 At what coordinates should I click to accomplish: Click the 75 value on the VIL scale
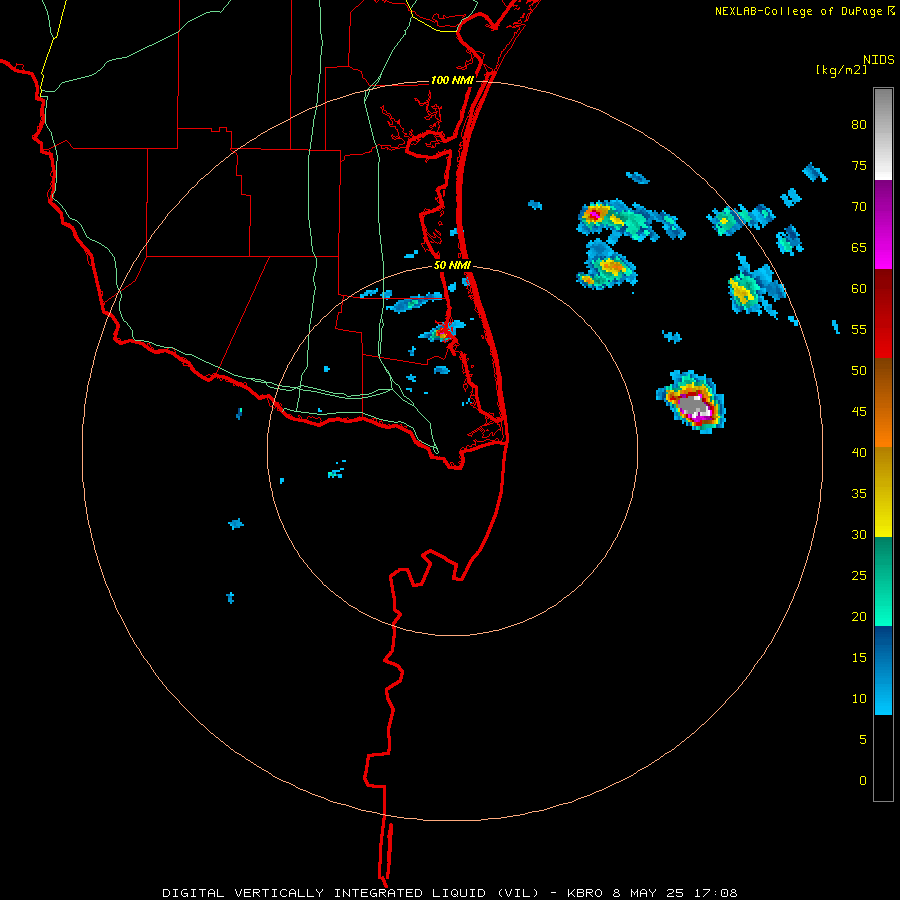coord(859,165)
